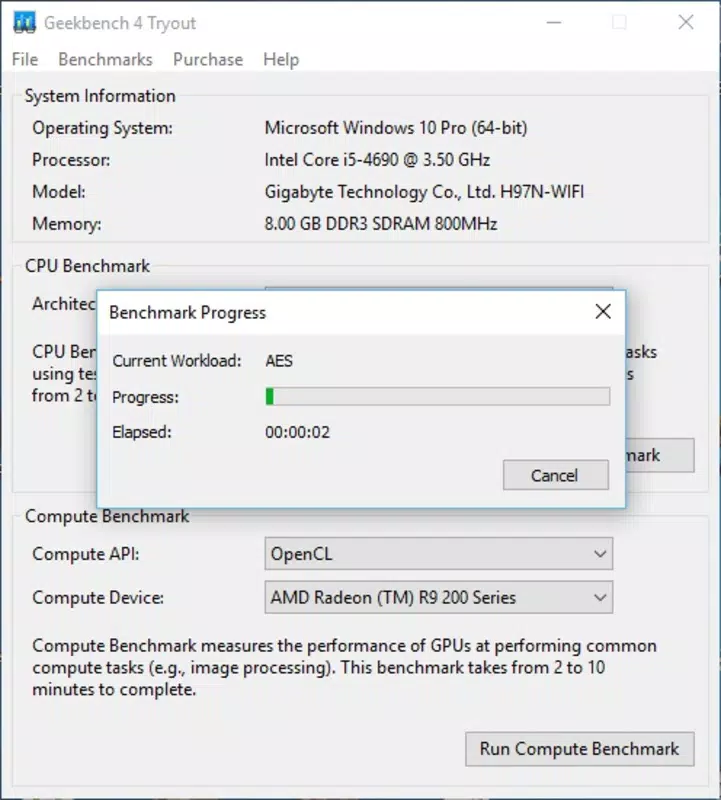
Task: Cancel the running benchmark
Action: click(x=556, y=475)
